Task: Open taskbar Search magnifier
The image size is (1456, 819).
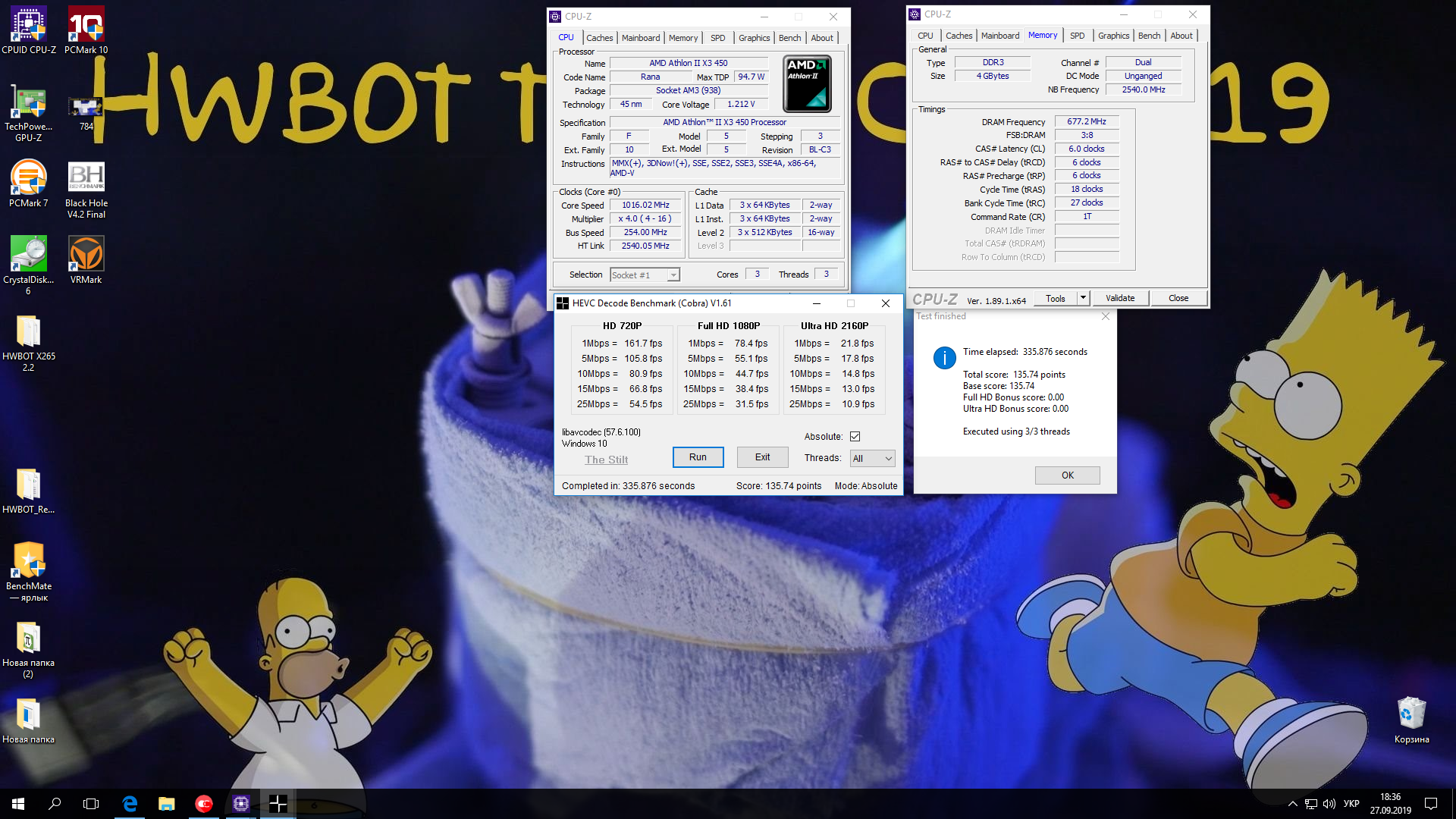Action: coord(55,804)
